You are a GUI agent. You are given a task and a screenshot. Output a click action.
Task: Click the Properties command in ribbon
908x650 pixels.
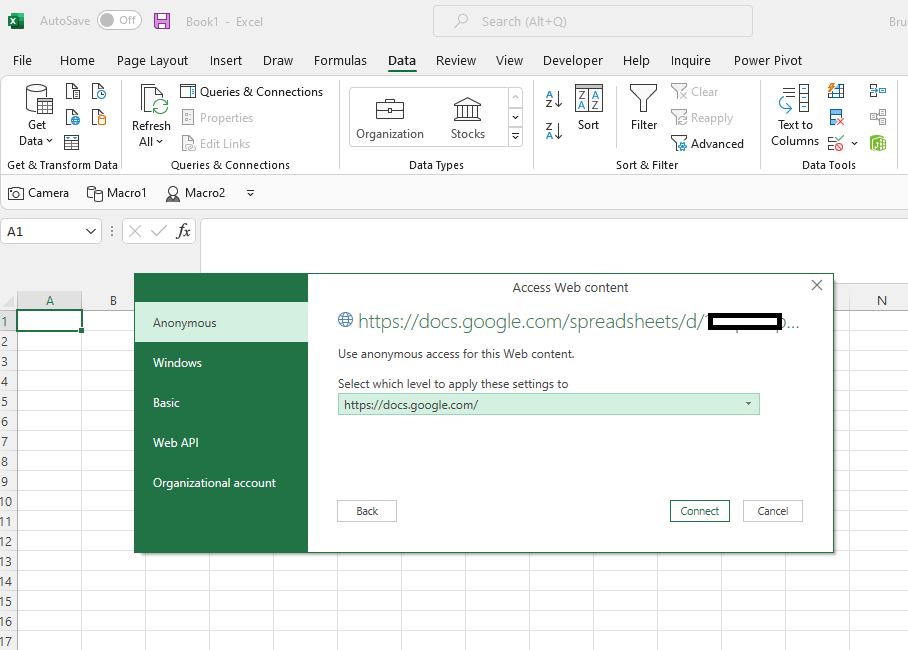pos(218,118)
